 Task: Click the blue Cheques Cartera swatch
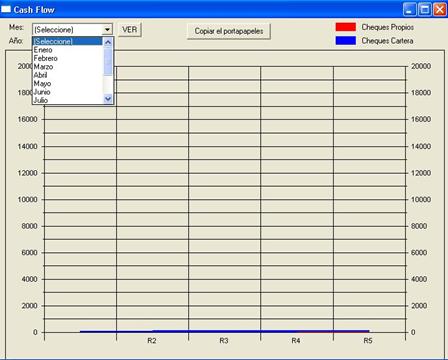[x=346, y=41]
